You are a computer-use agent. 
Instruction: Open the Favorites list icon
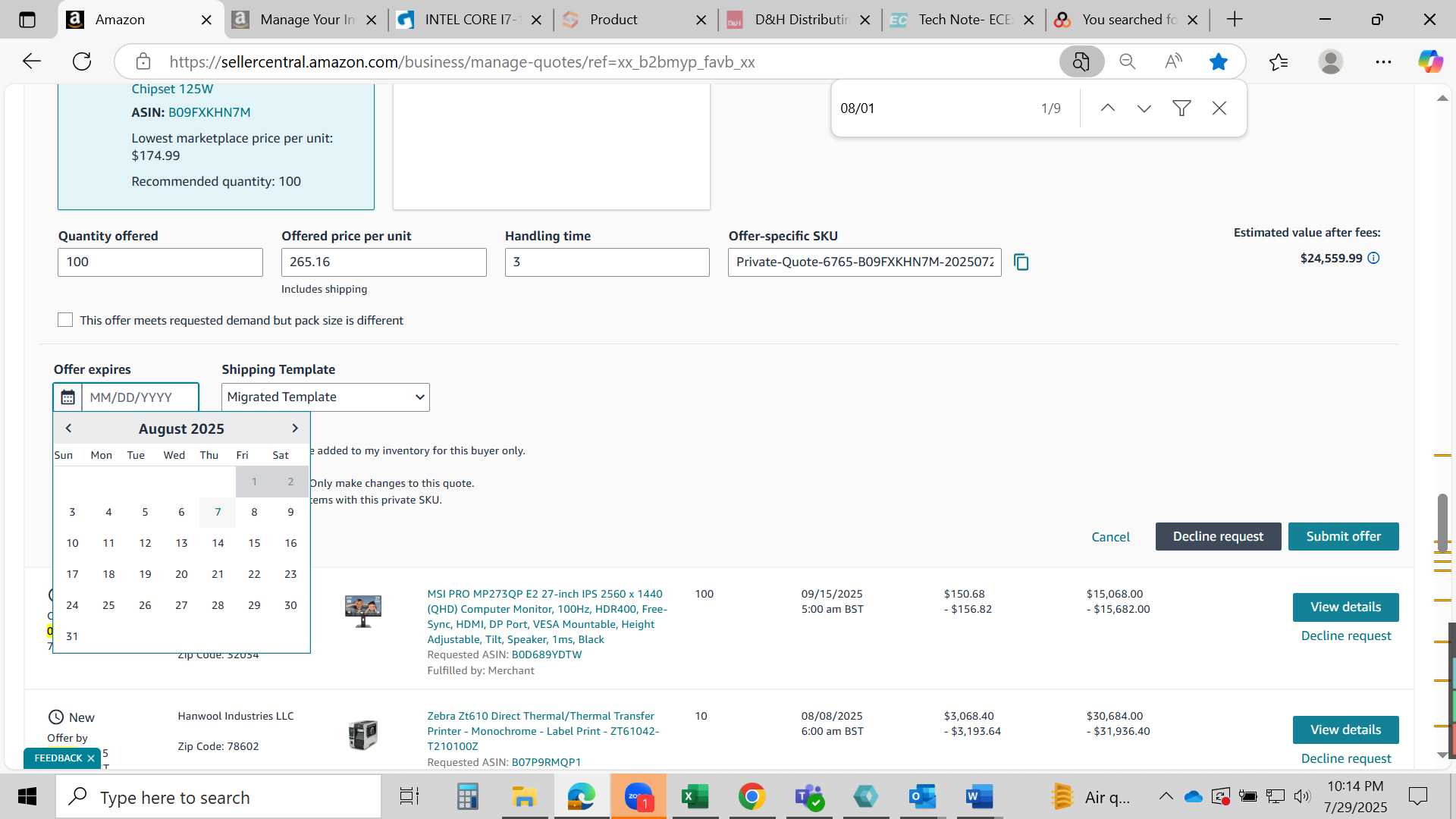(1279, 61)
